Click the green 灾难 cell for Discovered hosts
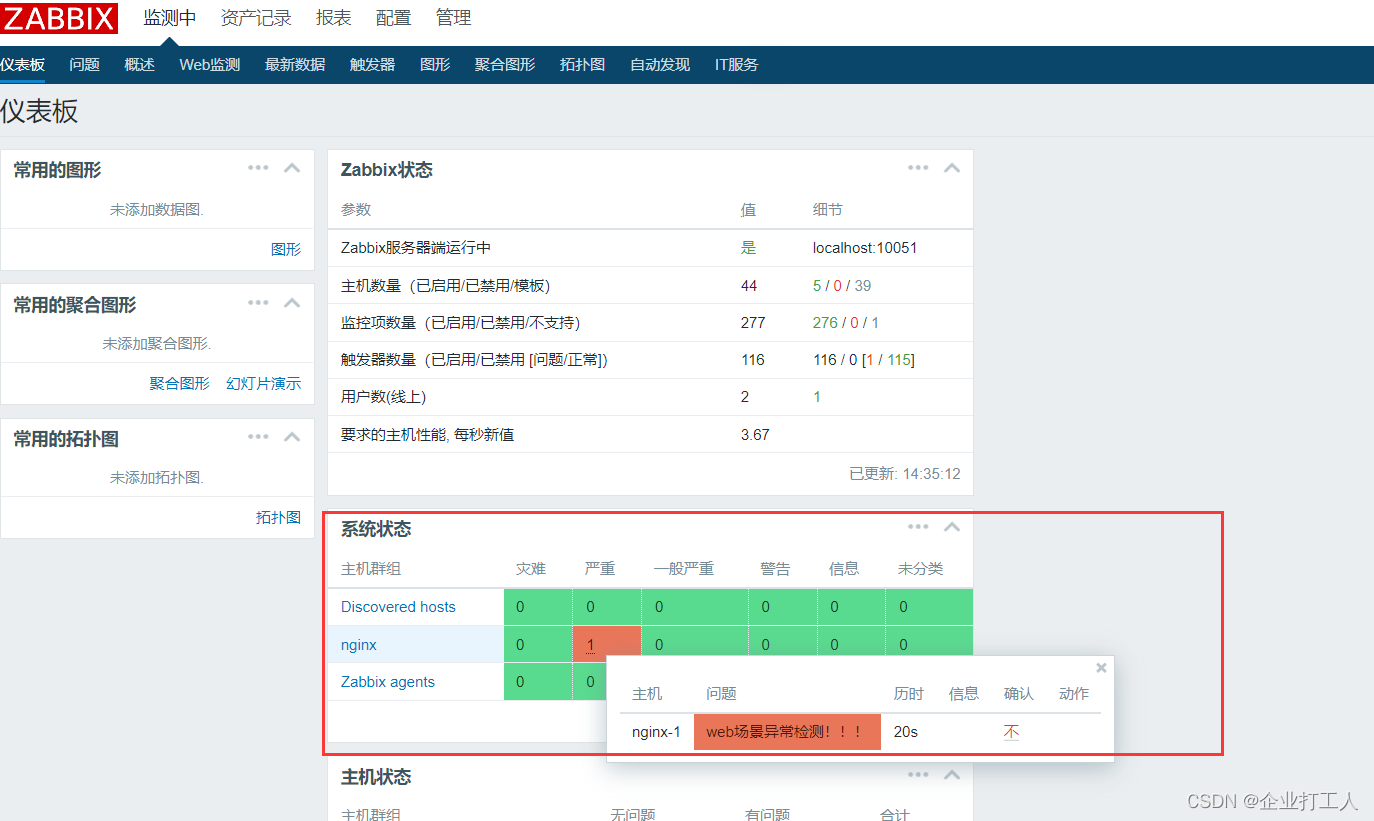 point(538,607)
